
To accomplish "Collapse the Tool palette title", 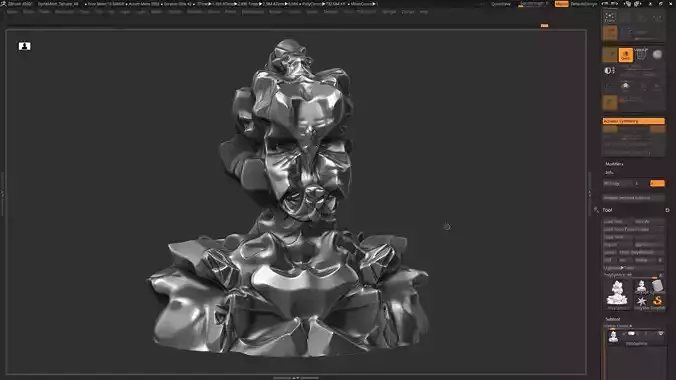I will pyautogui.click(x=607, y=210).
